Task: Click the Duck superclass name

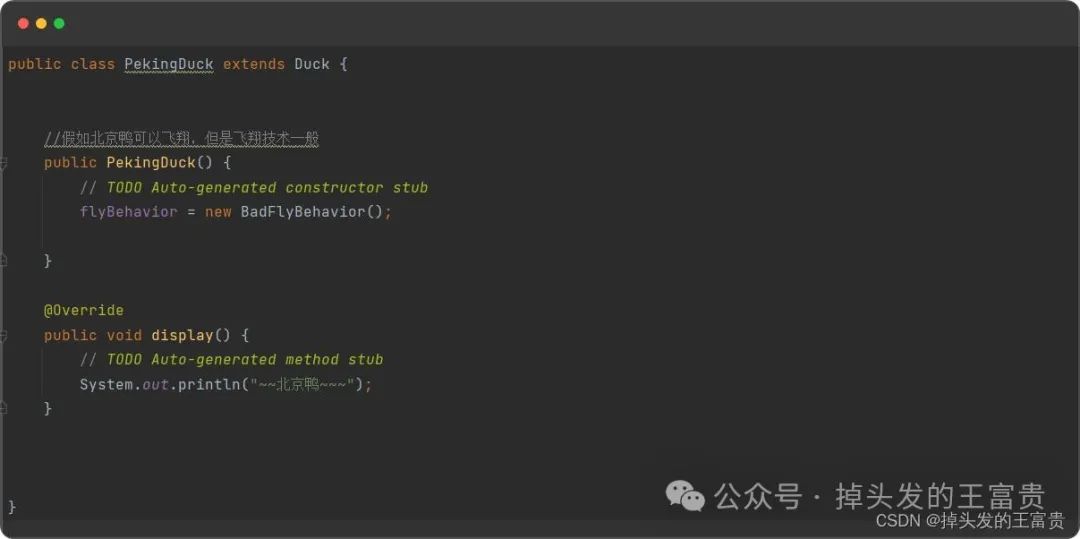Action: [312, 64]
